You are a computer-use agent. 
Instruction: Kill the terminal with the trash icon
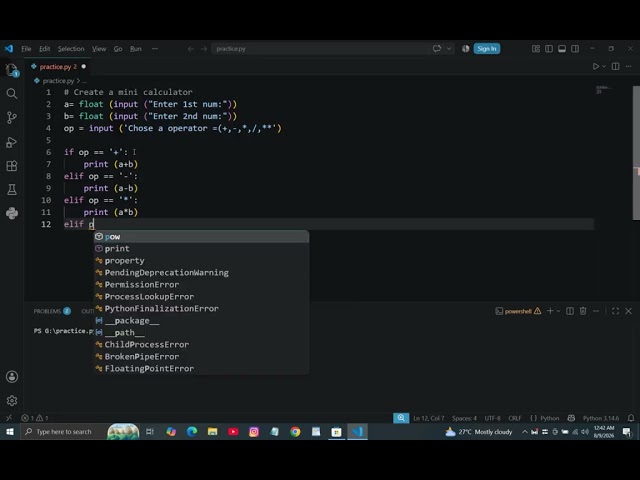pos(583,311)
